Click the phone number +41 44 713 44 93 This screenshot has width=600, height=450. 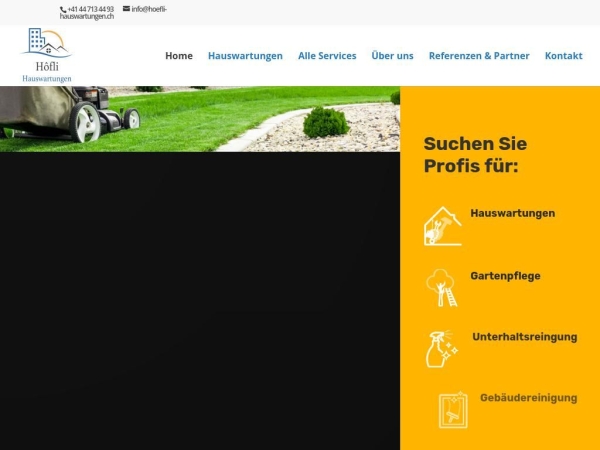pos(91,9)
